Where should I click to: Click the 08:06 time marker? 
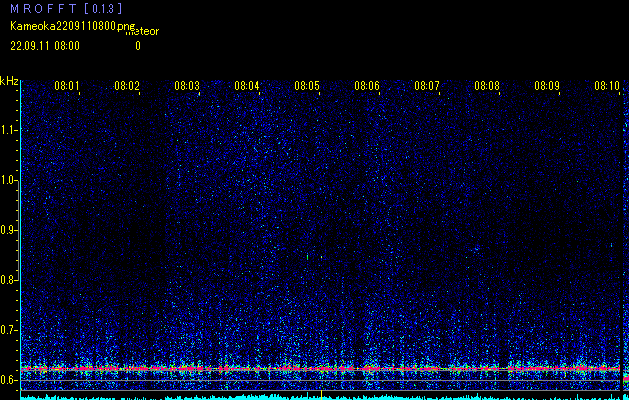click(367, 86)
